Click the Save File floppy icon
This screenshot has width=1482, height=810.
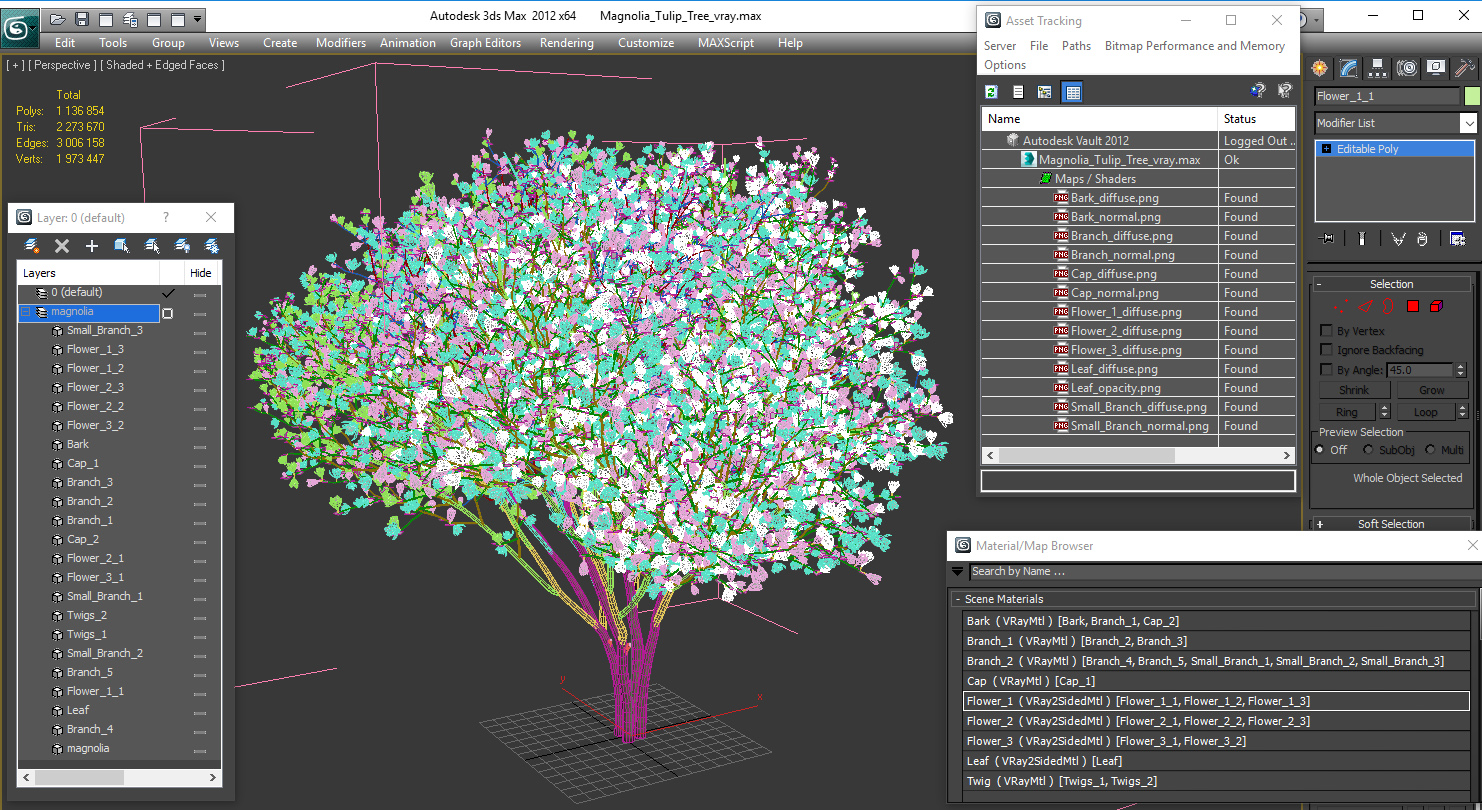[x=82, y=19]
